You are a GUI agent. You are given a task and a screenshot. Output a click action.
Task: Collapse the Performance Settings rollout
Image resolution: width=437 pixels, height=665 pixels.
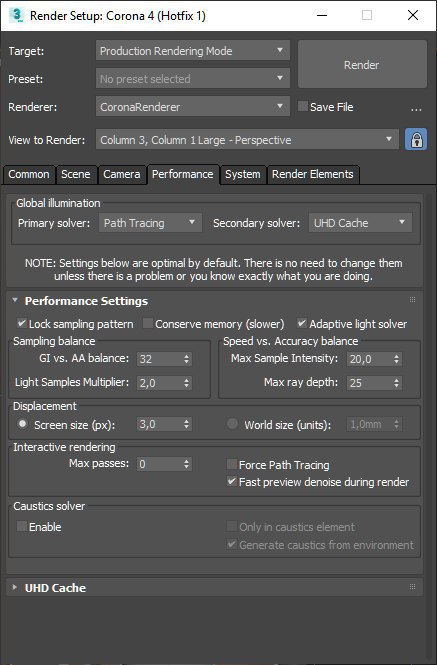[15, 300]
